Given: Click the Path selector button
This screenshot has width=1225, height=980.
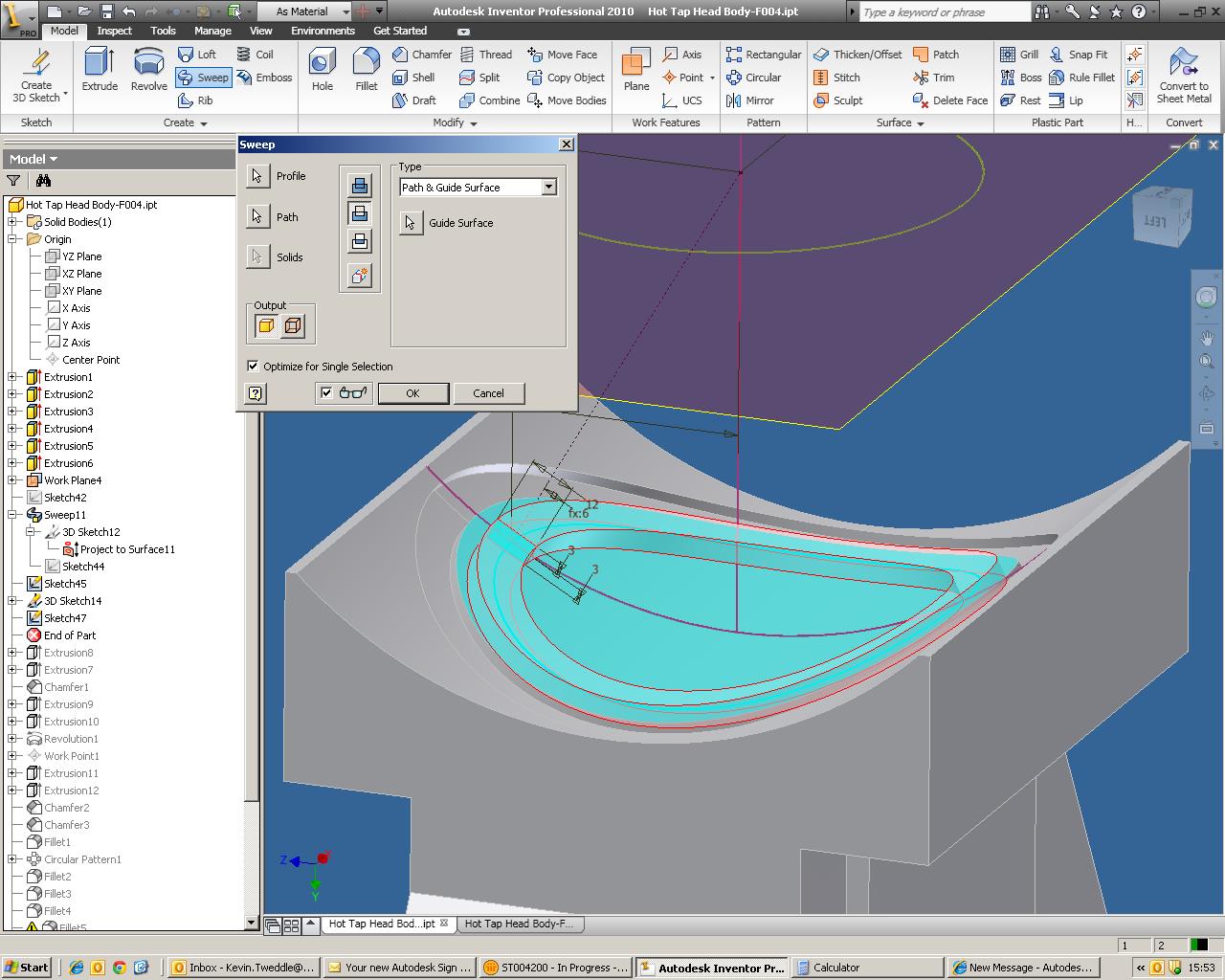Looking at the screenshot, I should tap(257, 217).
